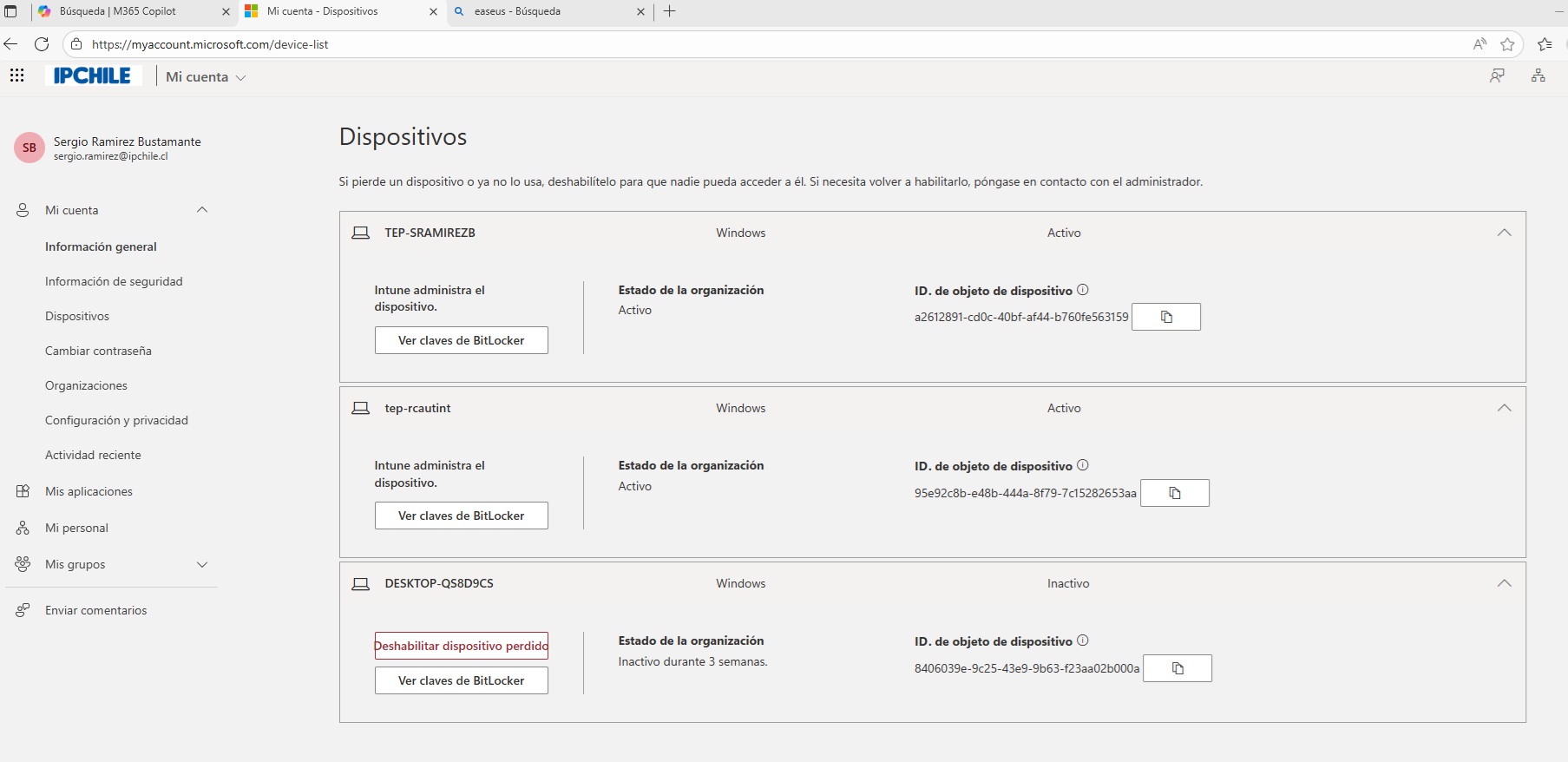Screen dimensions: 1568x762
Task: Click the SB profile avatar
Action: 30,148
